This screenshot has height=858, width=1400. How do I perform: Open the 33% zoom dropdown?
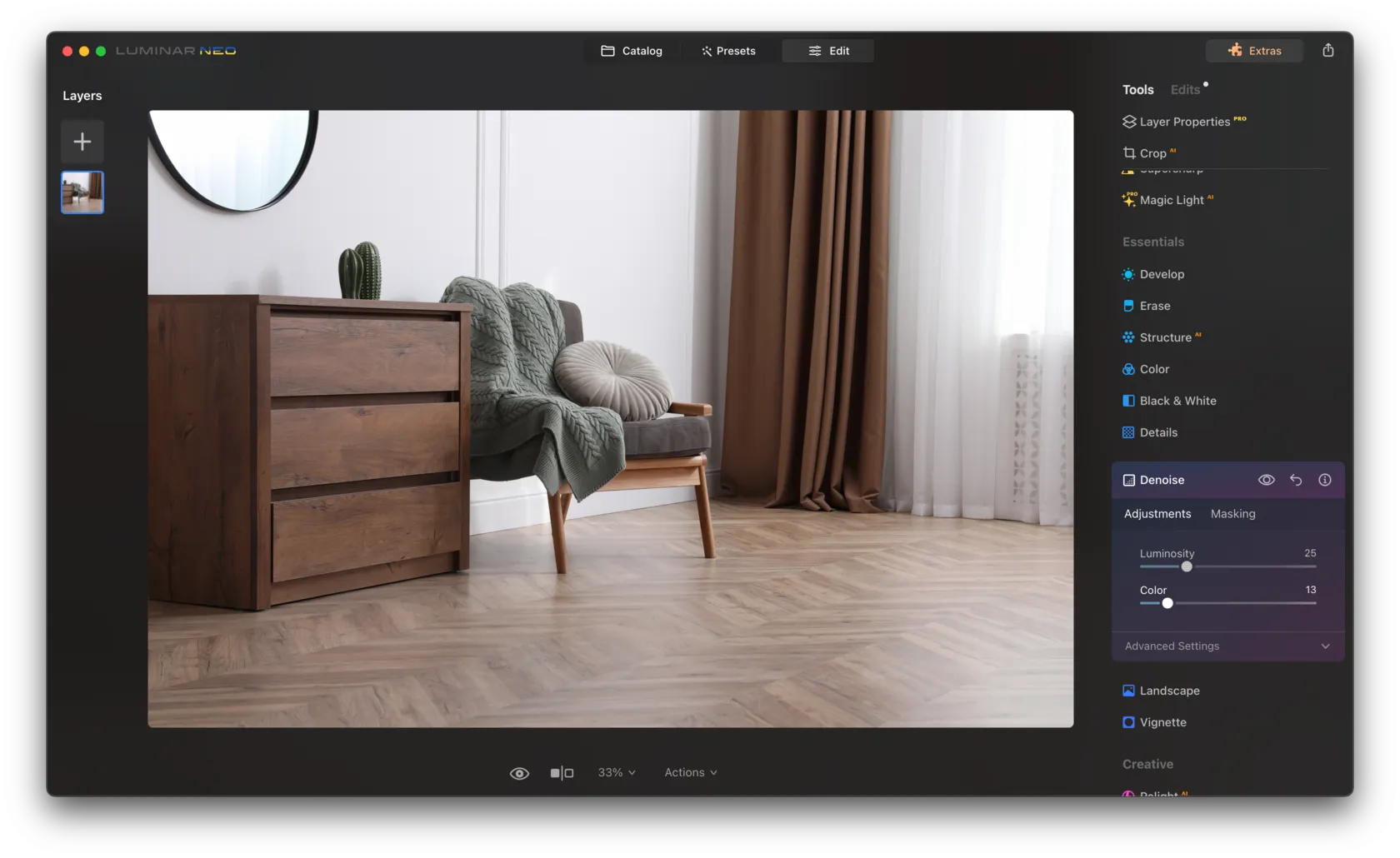(617, 773)
